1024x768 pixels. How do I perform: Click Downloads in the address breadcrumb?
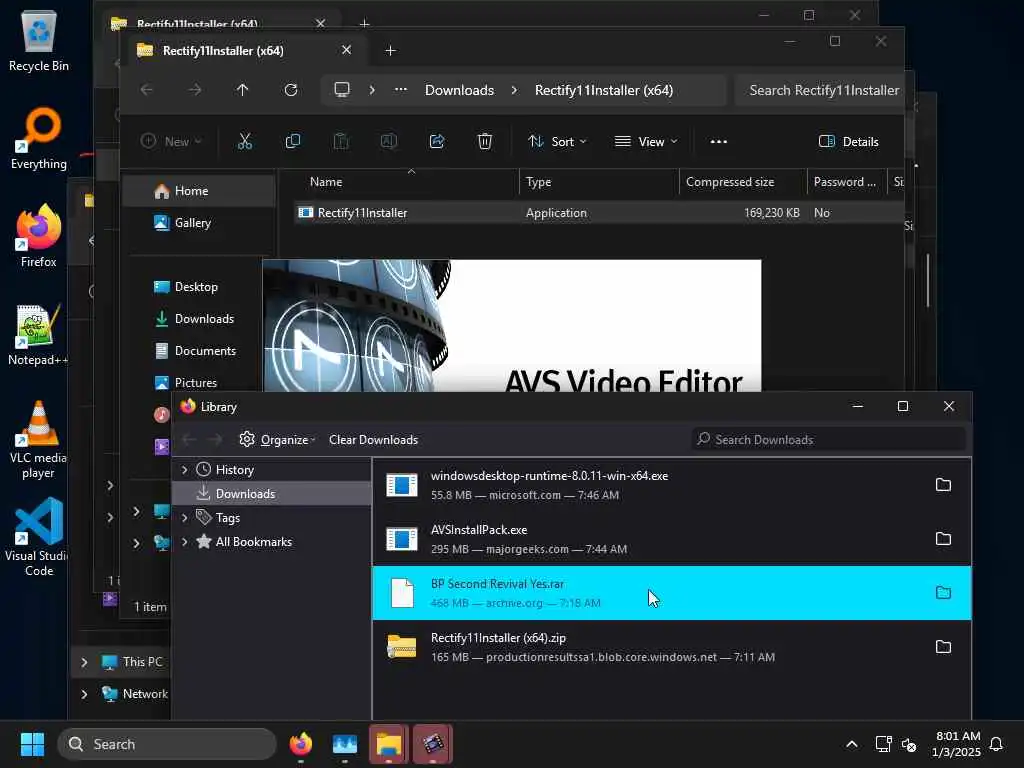[459, 90]
